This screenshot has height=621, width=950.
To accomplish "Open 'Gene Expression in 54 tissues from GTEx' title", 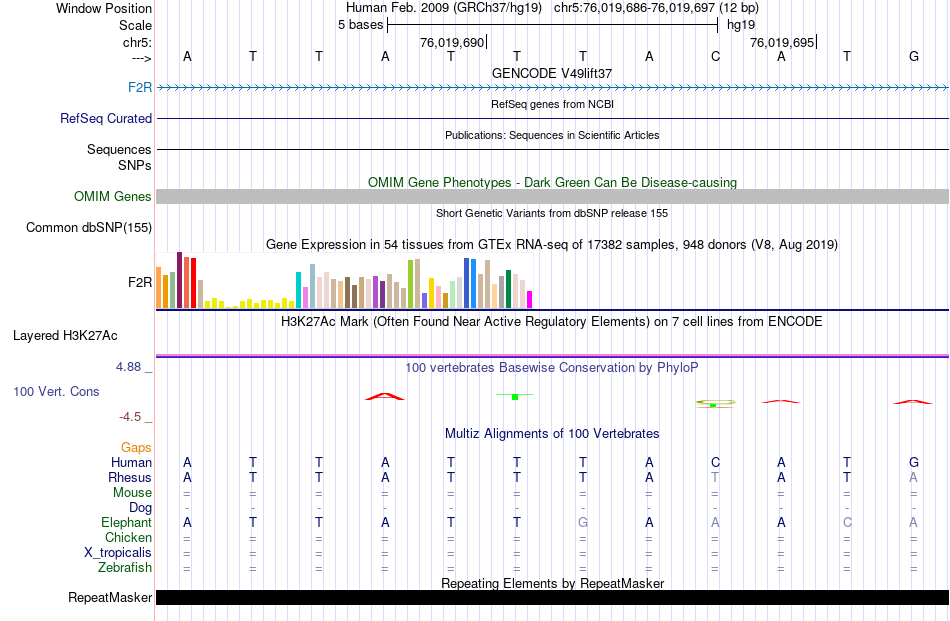I will coord(552,244).
